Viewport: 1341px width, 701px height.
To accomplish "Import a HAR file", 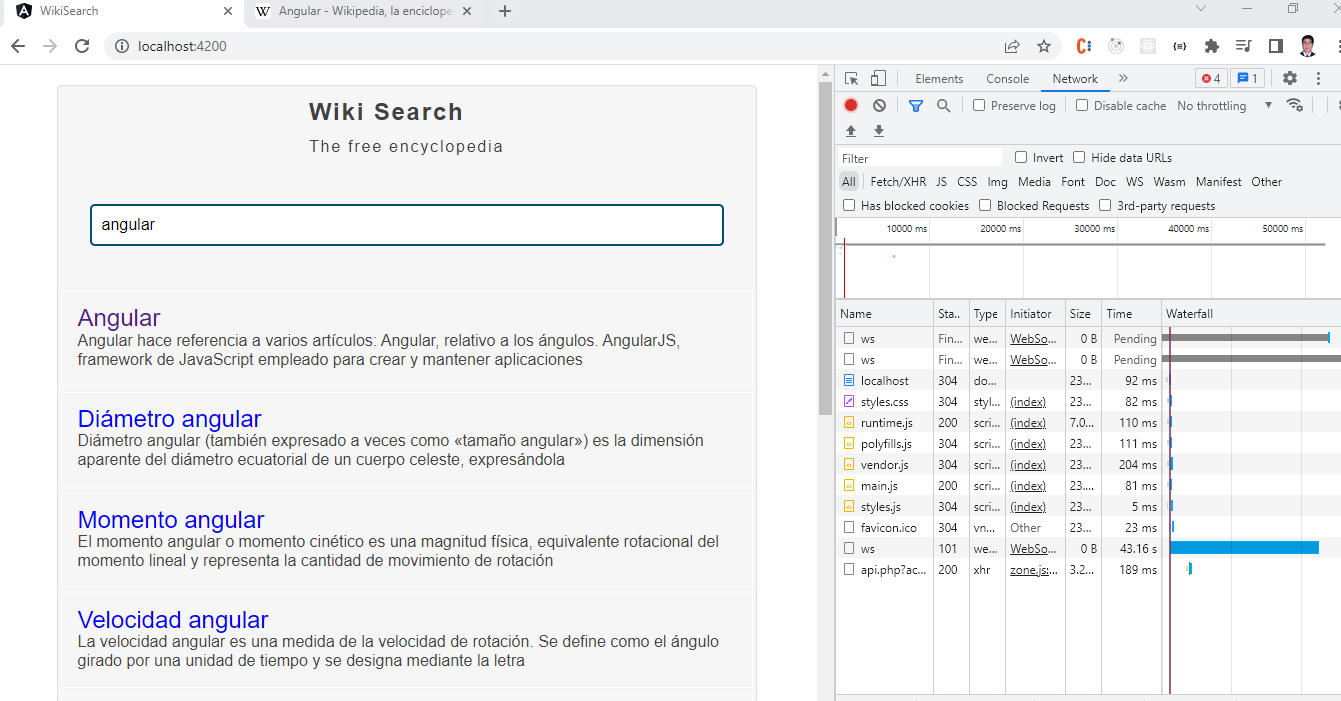I will pos(850,130).
